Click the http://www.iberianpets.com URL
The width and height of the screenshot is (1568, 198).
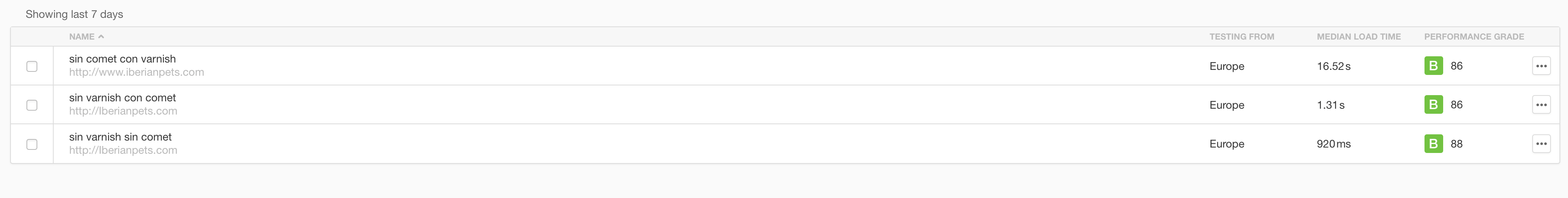coord(136,72)
